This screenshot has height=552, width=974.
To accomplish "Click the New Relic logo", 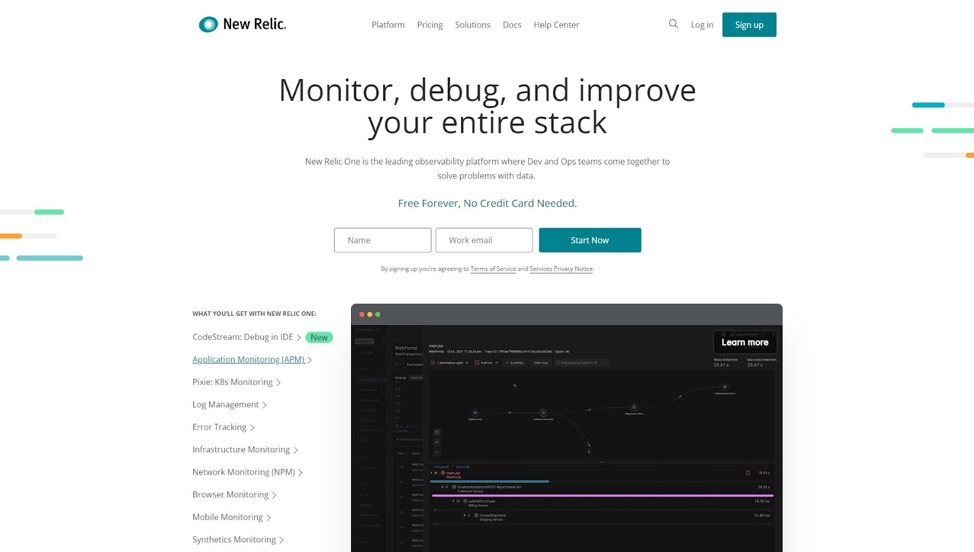I will 242,24.
